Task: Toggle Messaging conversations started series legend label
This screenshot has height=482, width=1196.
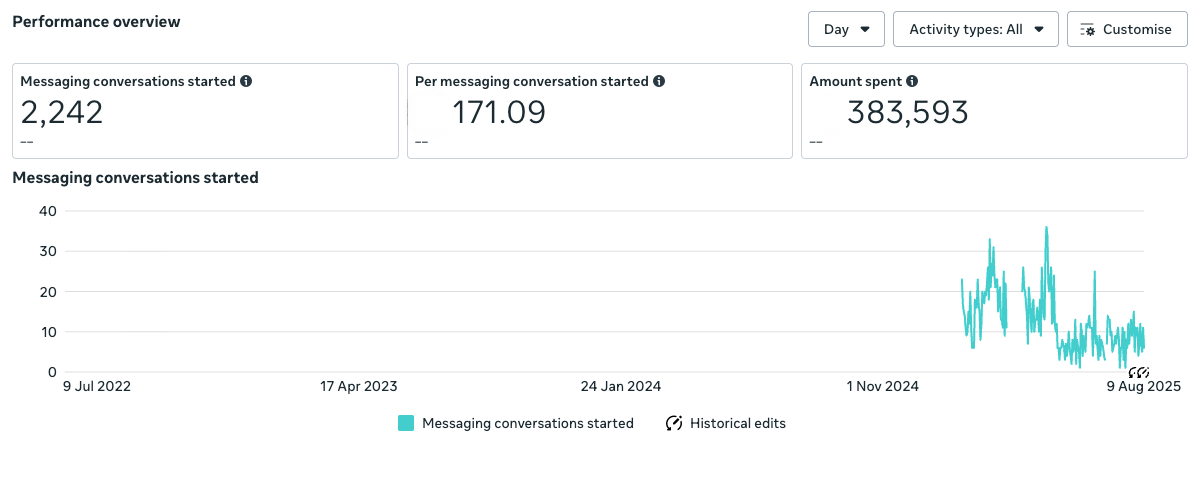Action: point(528,423)
